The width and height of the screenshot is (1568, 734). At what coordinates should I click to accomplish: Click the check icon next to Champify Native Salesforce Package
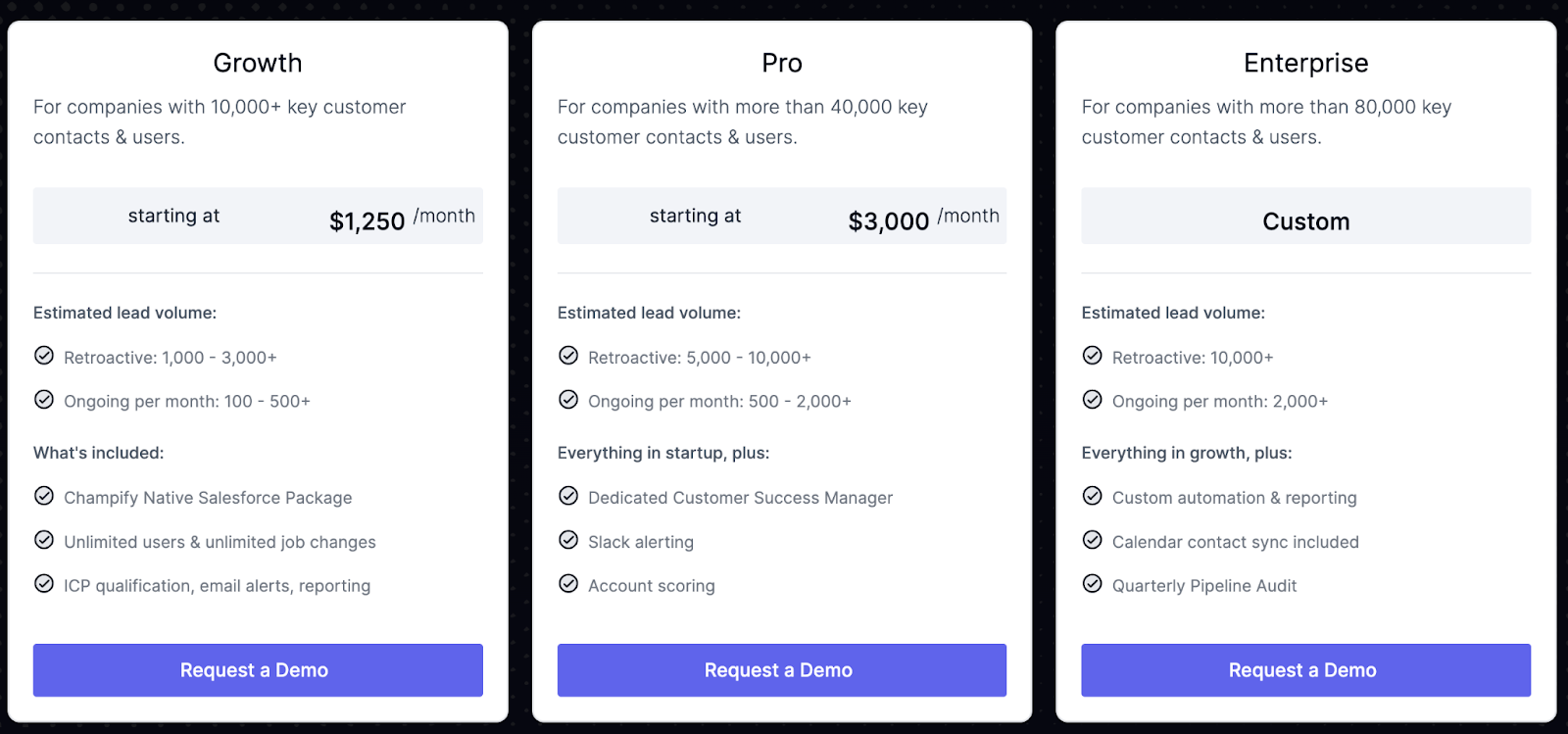pos(44,496)
